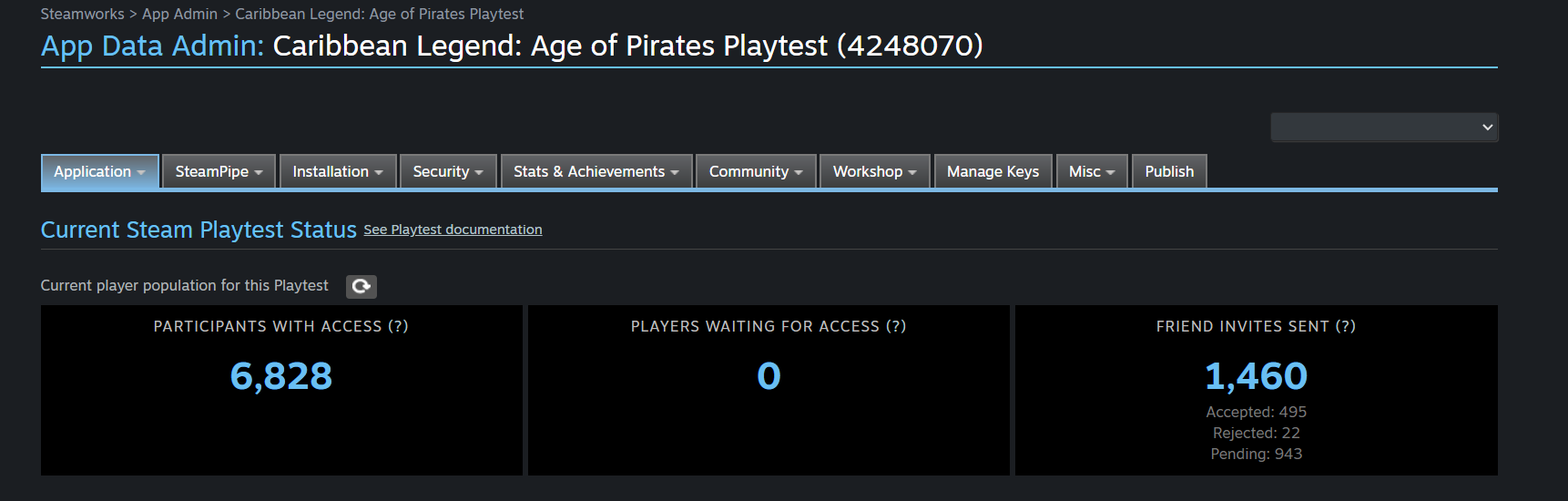Viewport: 1568px width, 501px height.
Task: Click the Caribbean Legend Playtest breadcrumb
Action: click(379, 14)
